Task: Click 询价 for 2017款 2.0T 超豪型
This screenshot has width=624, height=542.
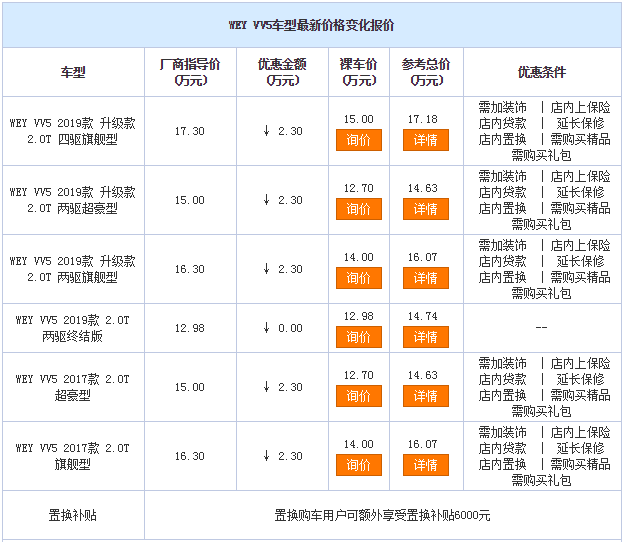Action: pos(359,396)
